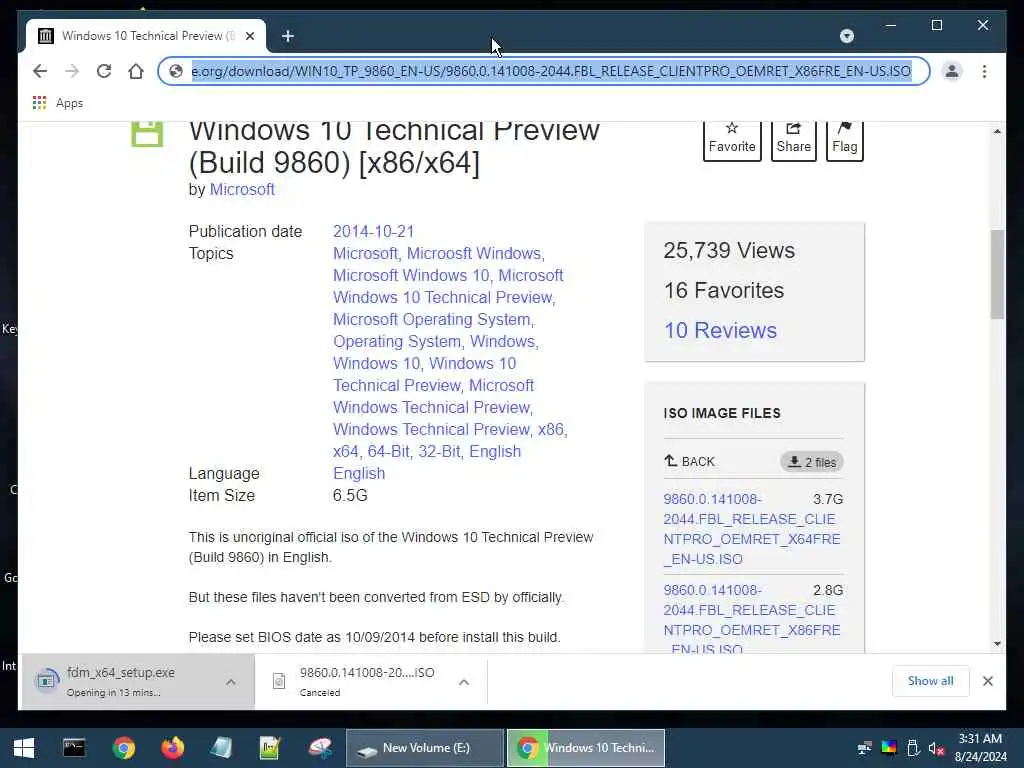Click the Favorite star button

[732, 139]
